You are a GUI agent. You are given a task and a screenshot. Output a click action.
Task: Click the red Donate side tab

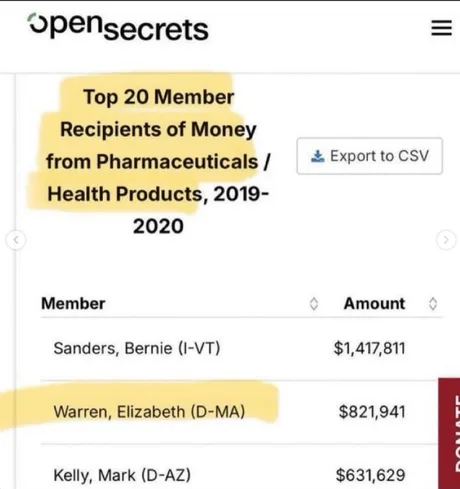pos(449,433)
